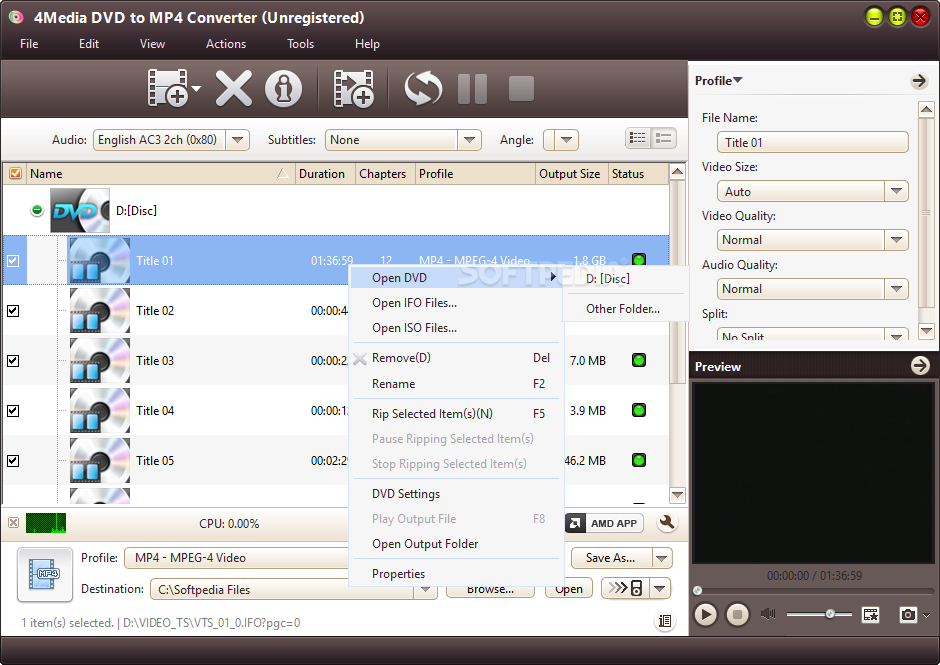Close the CPU graph with X icon
The image size is (940, 665).
pyautogui.click(x=13, y=522)
